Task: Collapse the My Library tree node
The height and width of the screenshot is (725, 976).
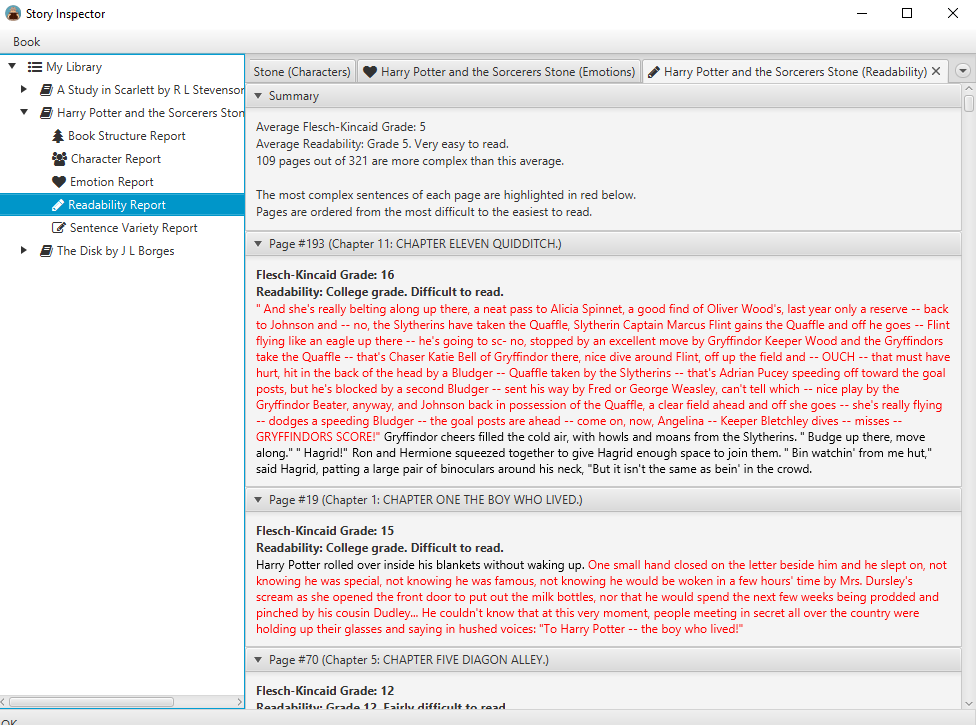Action: pos(12,66)
